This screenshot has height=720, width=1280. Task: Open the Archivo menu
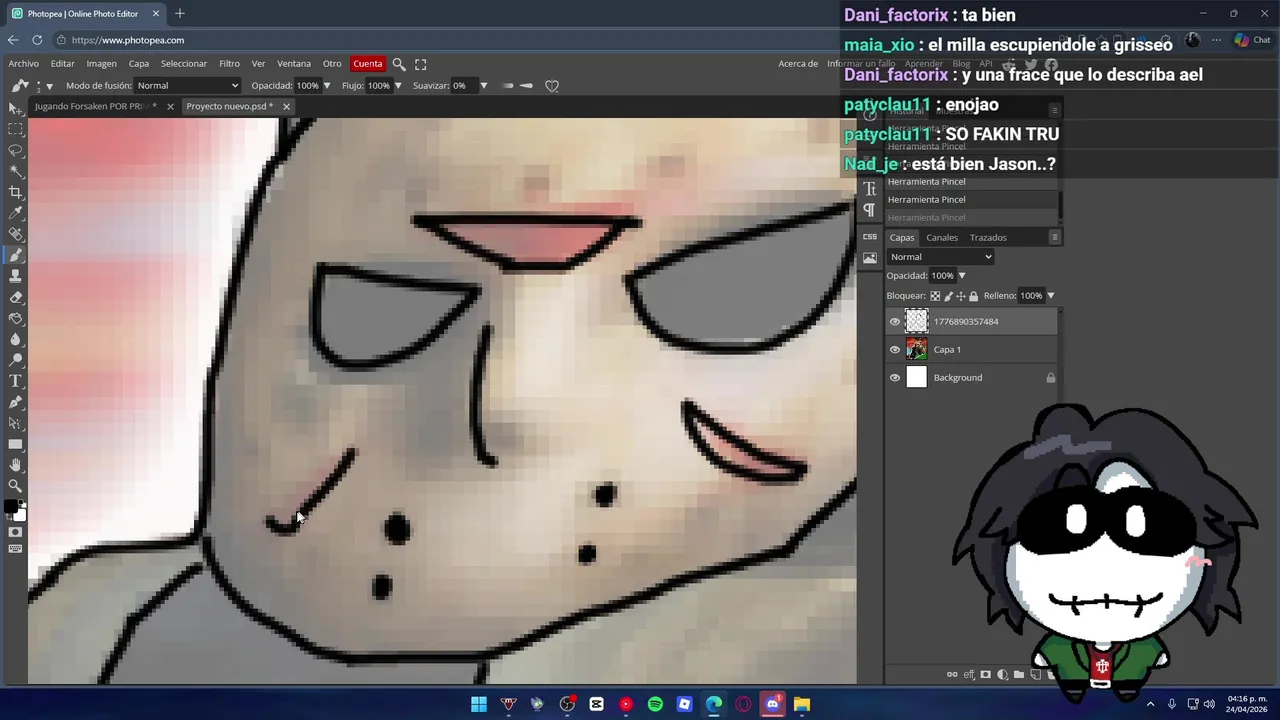tap(24, 64)
